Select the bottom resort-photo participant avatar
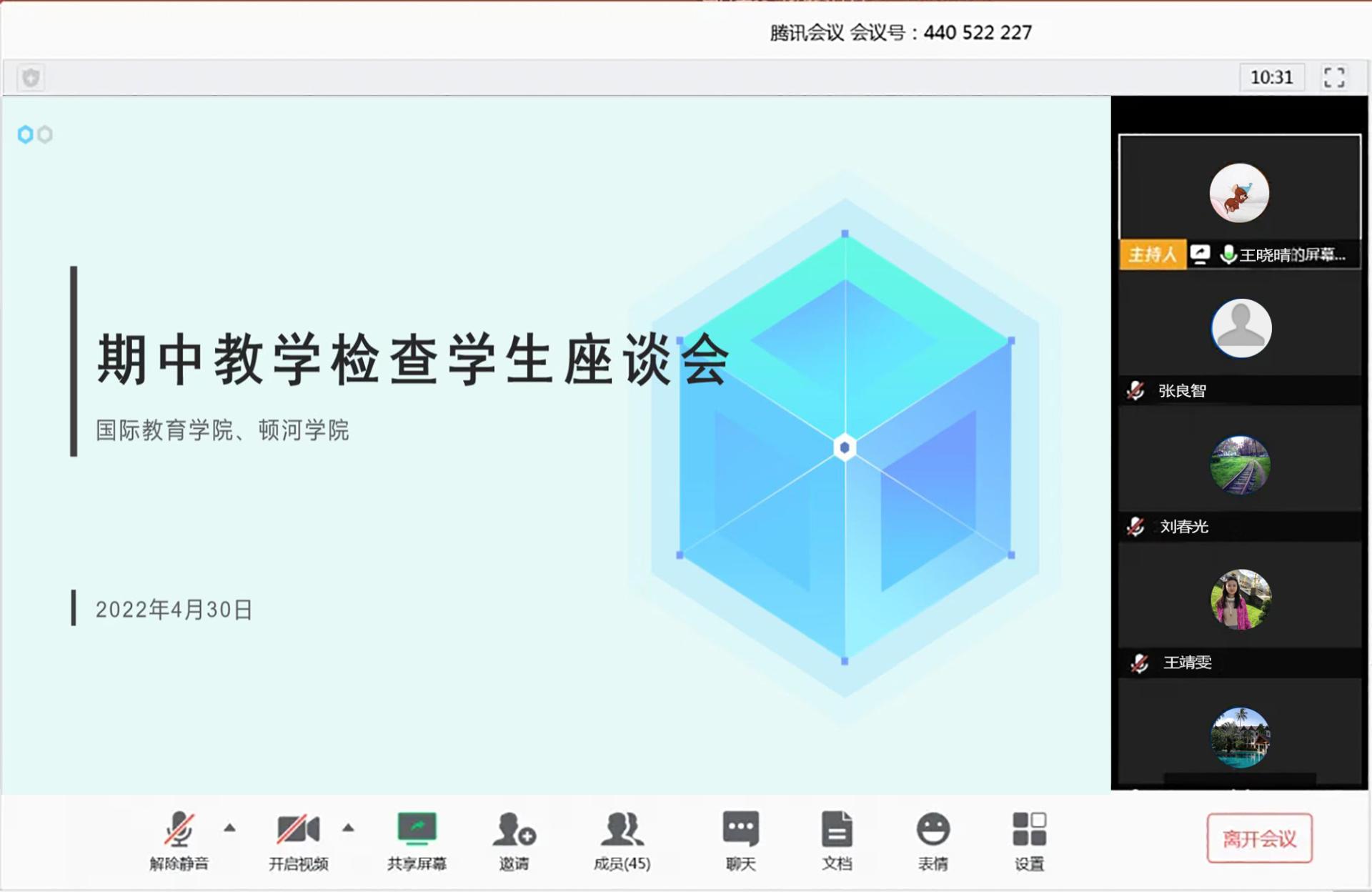 (x=1240, y=737)
